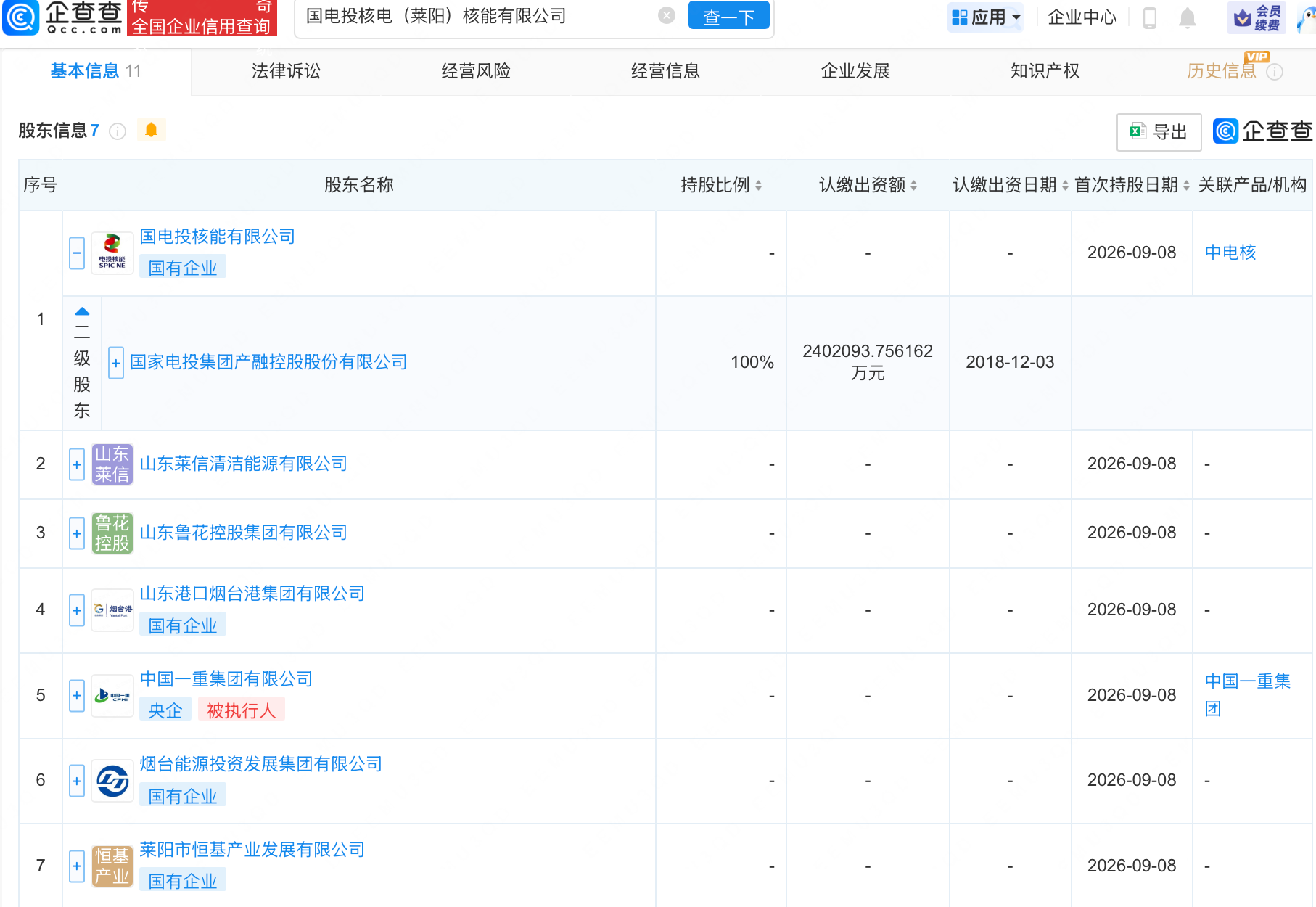1316x907 pixels.
Task: Expand 国家电投集团产融控股股份有限公司
Action: click(116, 363)
